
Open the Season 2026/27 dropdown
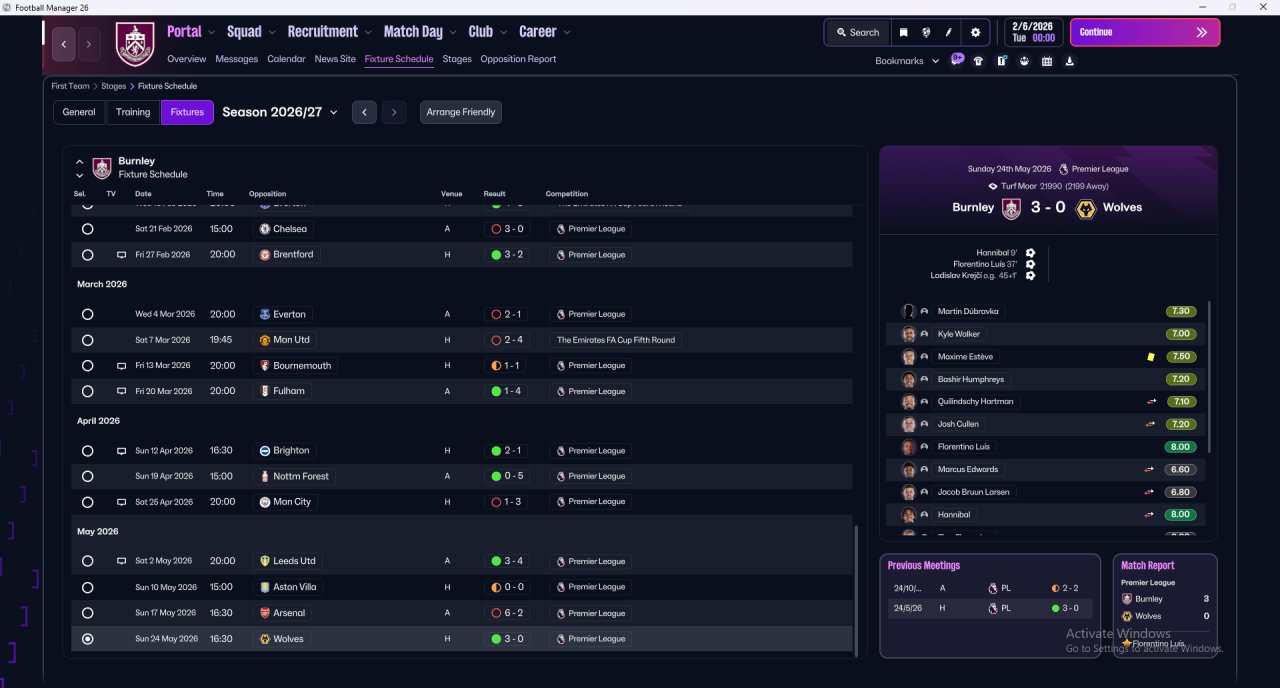tap(280, 112)
